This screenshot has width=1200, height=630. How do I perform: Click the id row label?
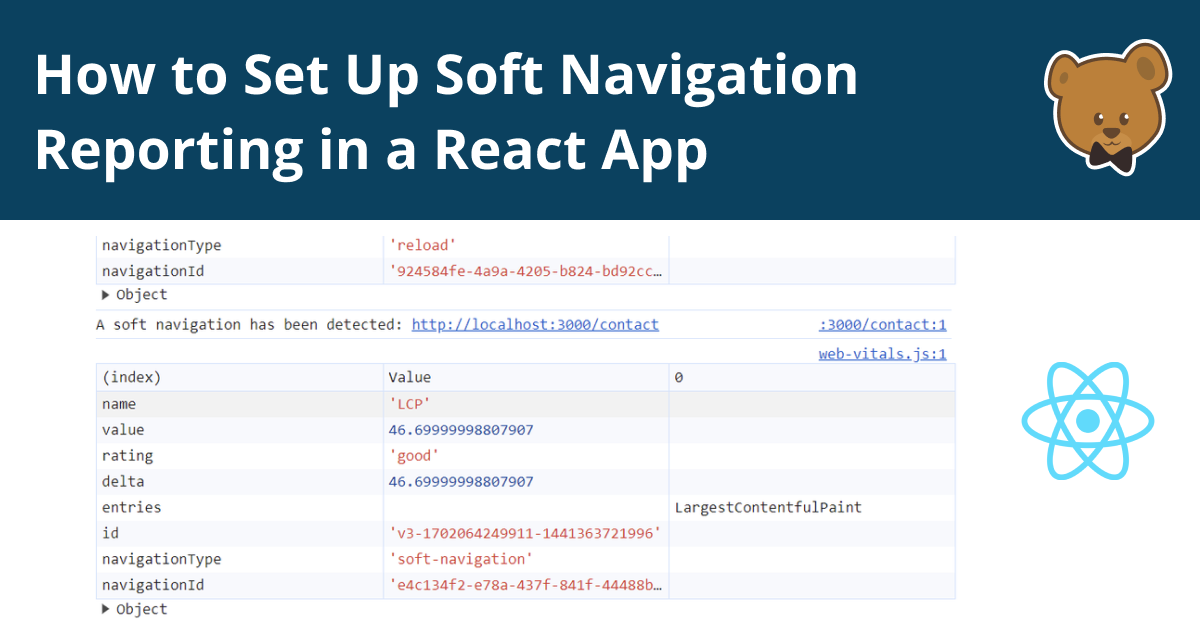click(110, 534)
